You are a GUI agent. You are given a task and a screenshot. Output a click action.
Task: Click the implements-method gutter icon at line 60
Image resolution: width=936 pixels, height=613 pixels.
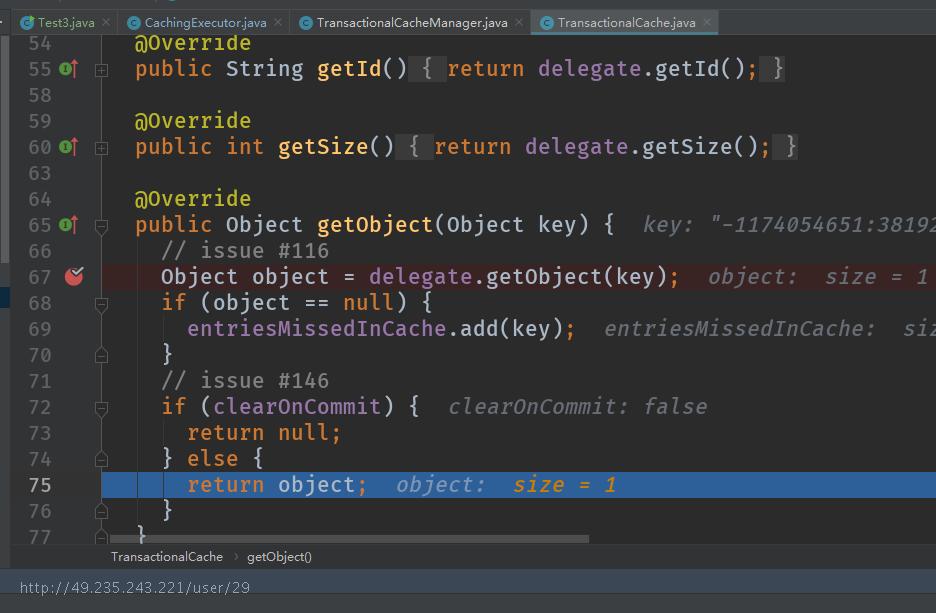click(x=69, y=146)
